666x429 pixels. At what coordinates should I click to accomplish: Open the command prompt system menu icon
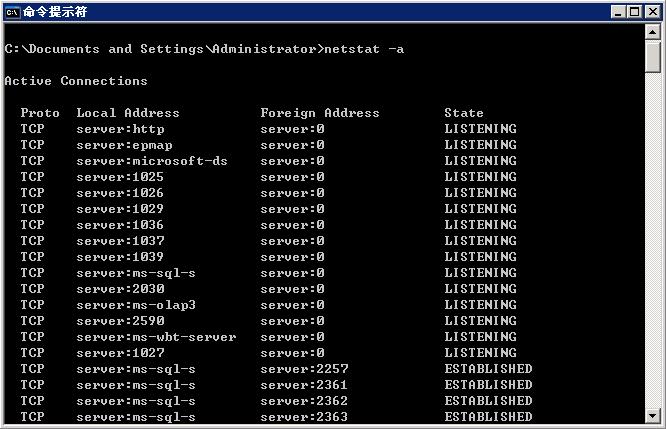tap(12, 11)
